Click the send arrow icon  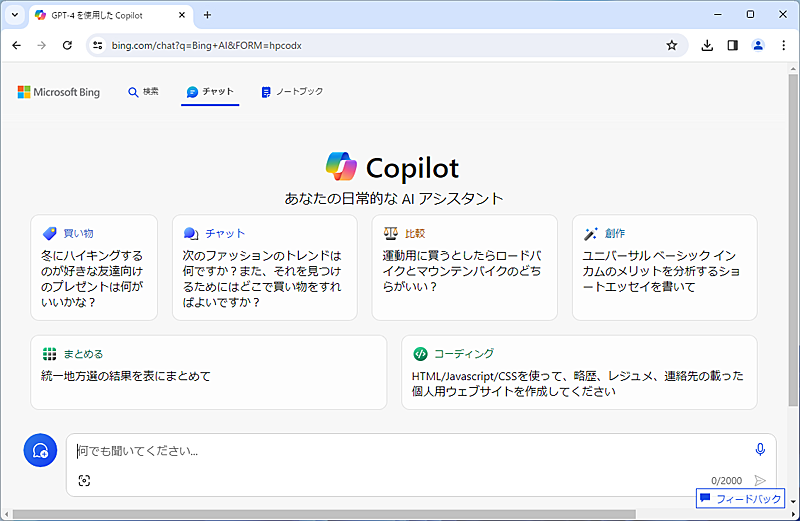[760, 481]
